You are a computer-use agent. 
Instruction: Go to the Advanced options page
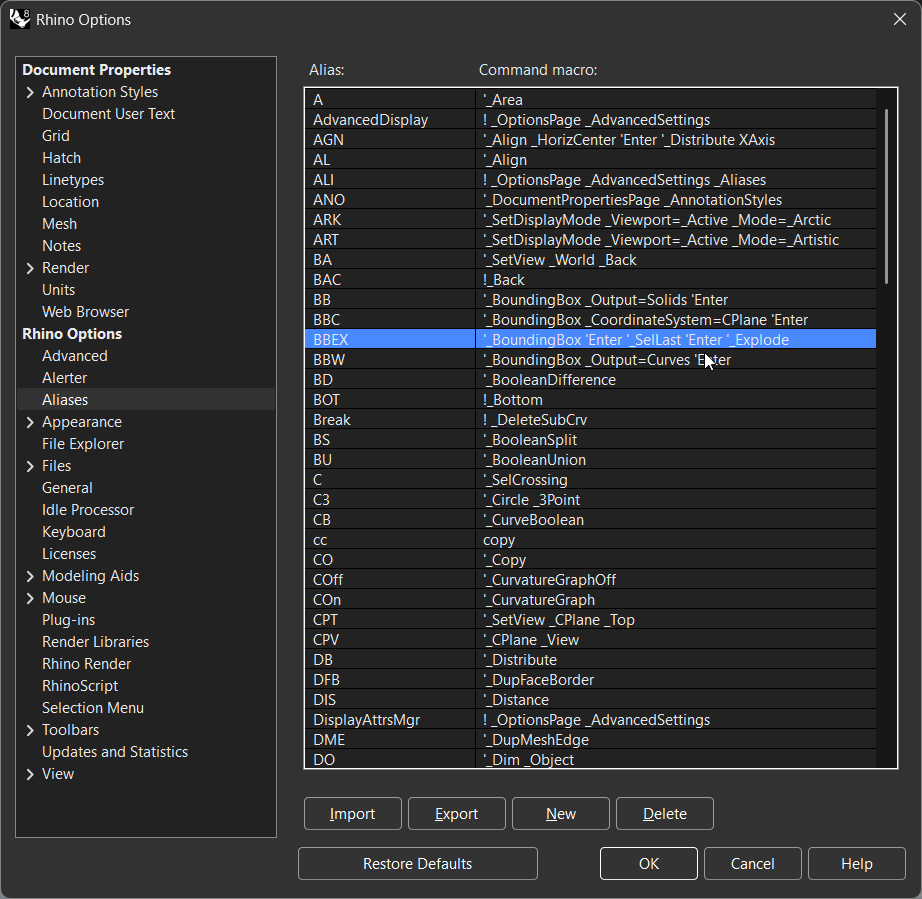(74, 356)
